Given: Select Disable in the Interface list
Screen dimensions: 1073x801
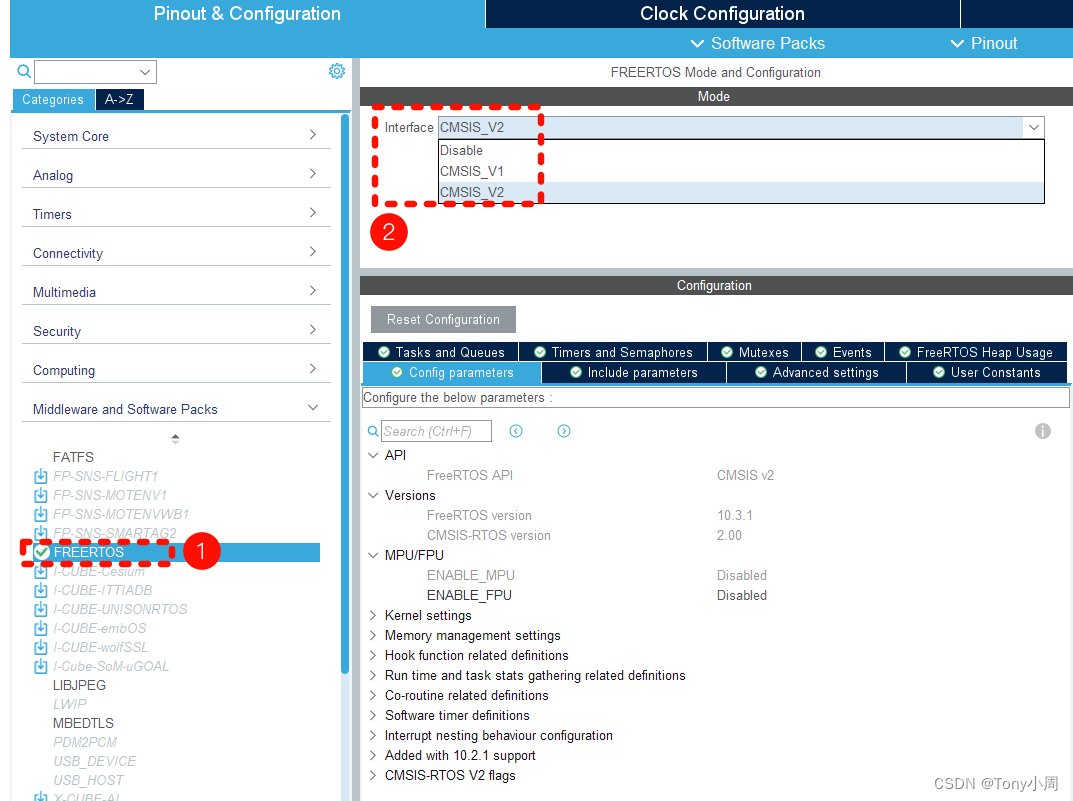Looking at the screenshot, I should (x=741, y=150).
